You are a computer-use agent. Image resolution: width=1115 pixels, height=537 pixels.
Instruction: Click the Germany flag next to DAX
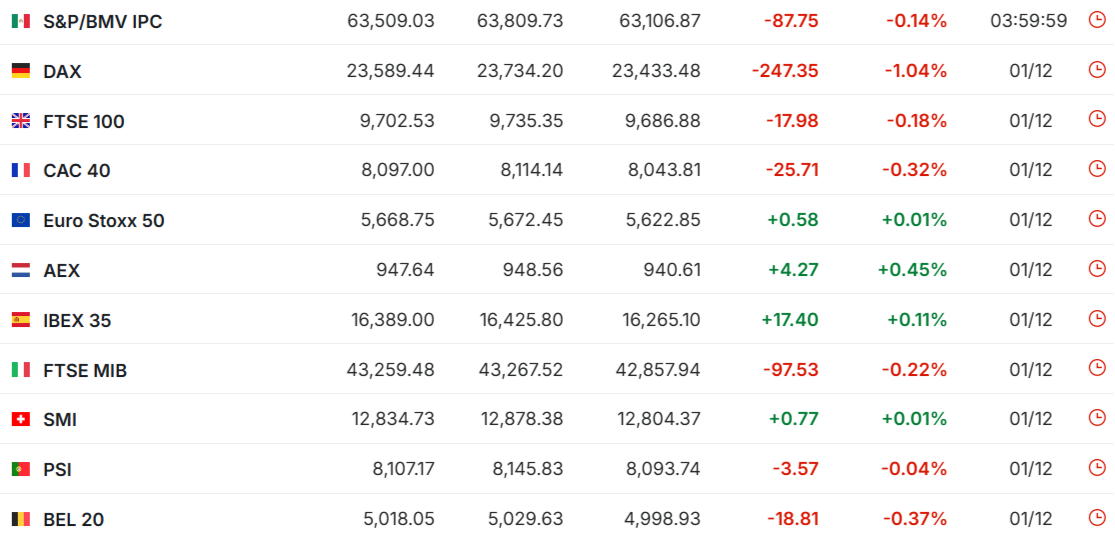pyautogui.click(x=20, y=71)
